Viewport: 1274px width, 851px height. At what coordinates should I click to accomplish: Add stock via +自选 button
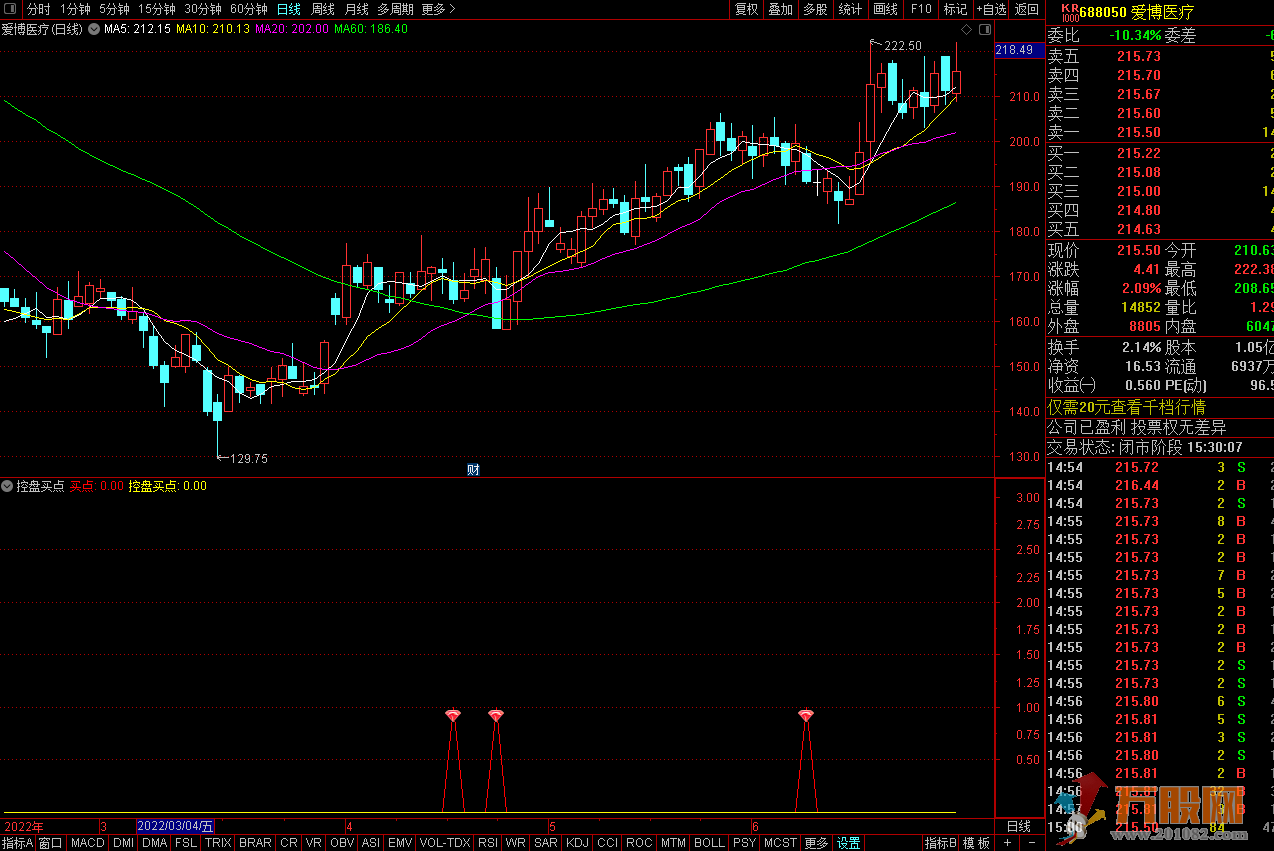pyautogui.click(x=990, y=9)
